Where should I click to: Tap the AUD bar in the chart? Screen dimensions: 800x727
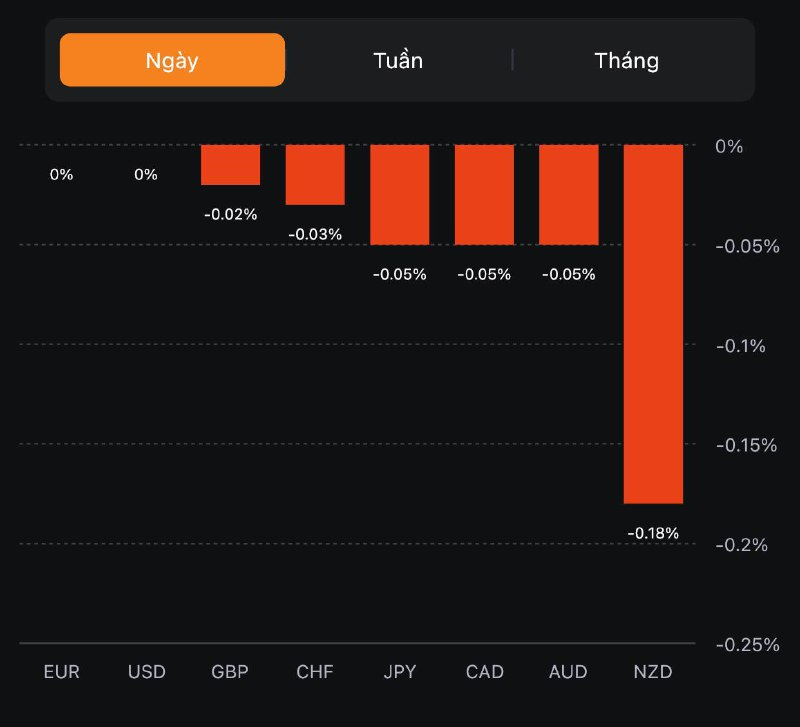pos(568,195)
